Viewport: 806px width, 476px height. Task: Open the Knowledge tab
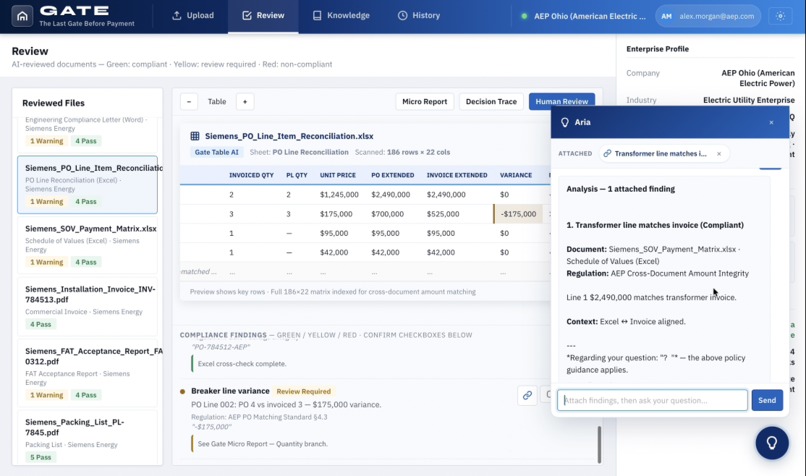pyautogui.click(x=341, y=15)
